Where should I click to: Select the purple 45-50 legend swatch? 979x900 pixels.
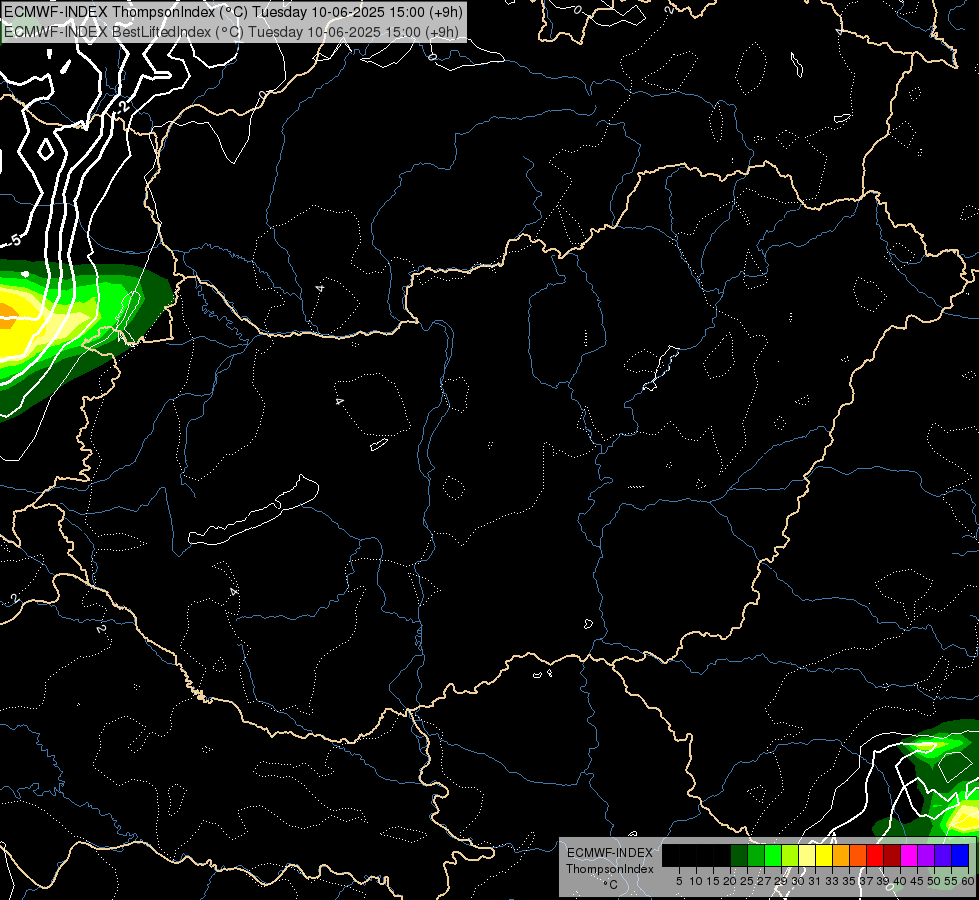click(x=927, y=855)
